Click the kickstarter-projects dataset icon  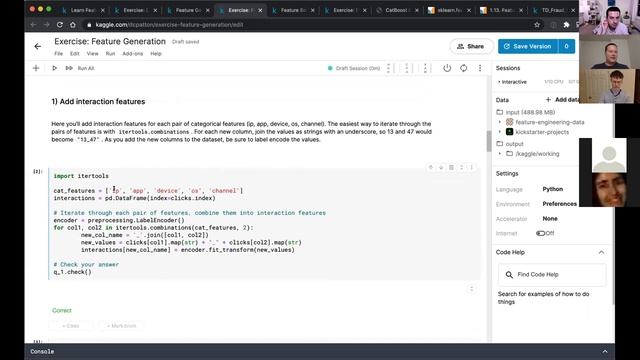tap(509, 132)
